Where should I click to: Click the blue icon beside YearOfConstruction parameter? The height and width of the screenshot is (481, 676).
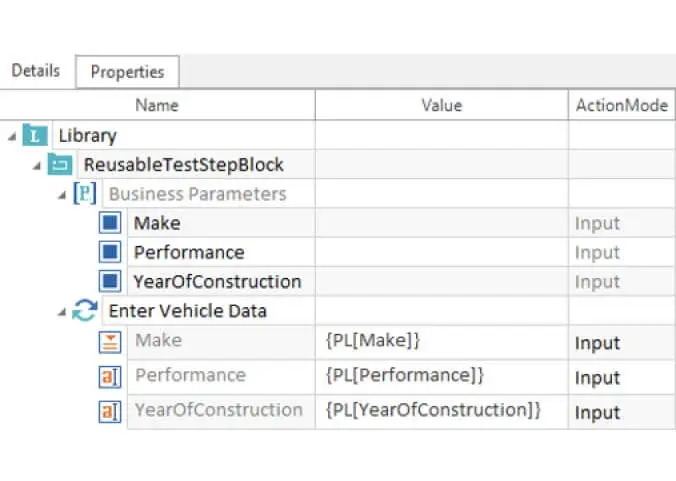pos(110,281)
